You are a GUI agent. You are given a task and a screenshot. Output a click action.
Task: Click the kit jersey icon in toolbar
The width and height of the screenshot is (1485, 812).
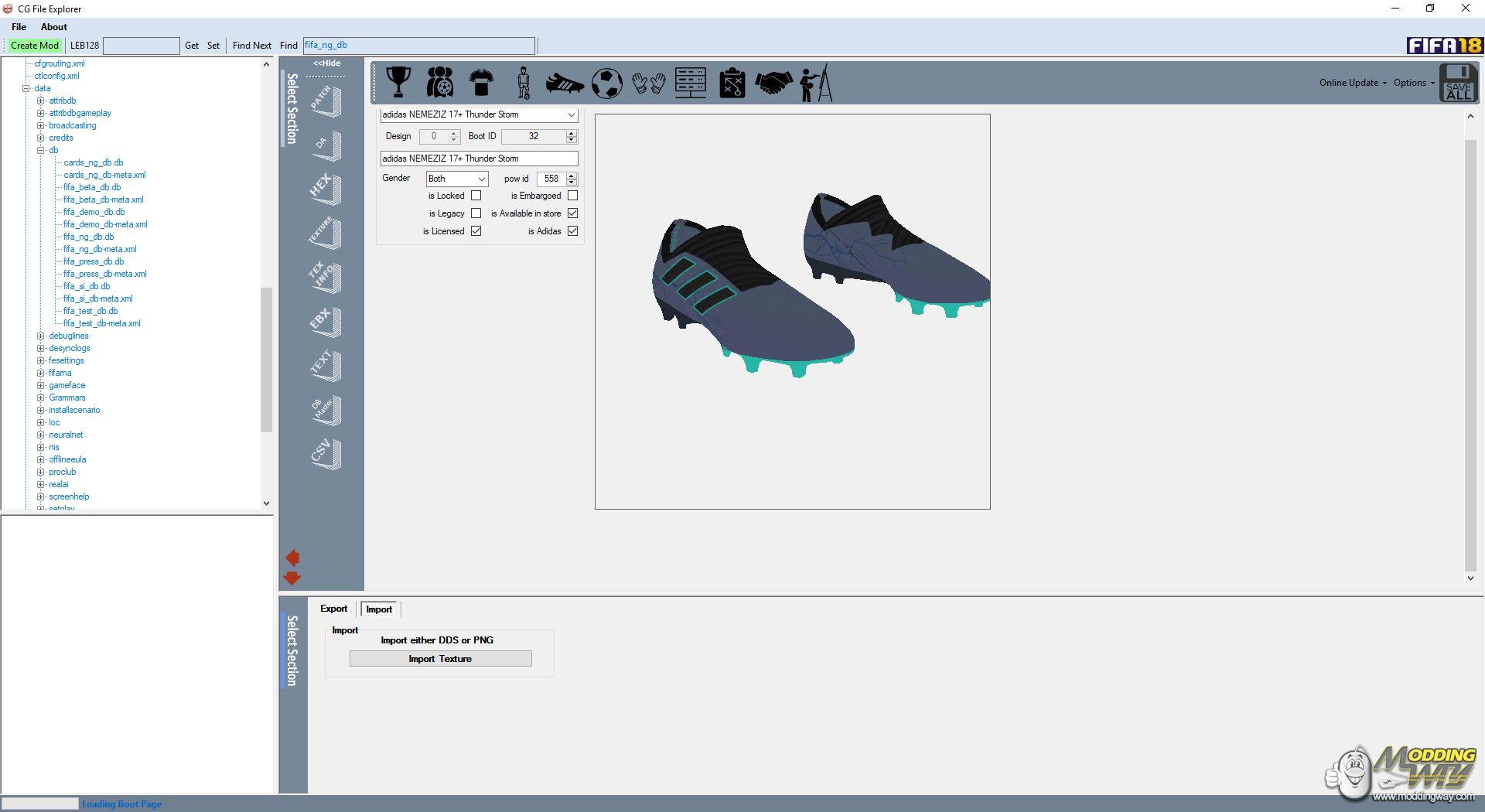[x=481, y=82]
